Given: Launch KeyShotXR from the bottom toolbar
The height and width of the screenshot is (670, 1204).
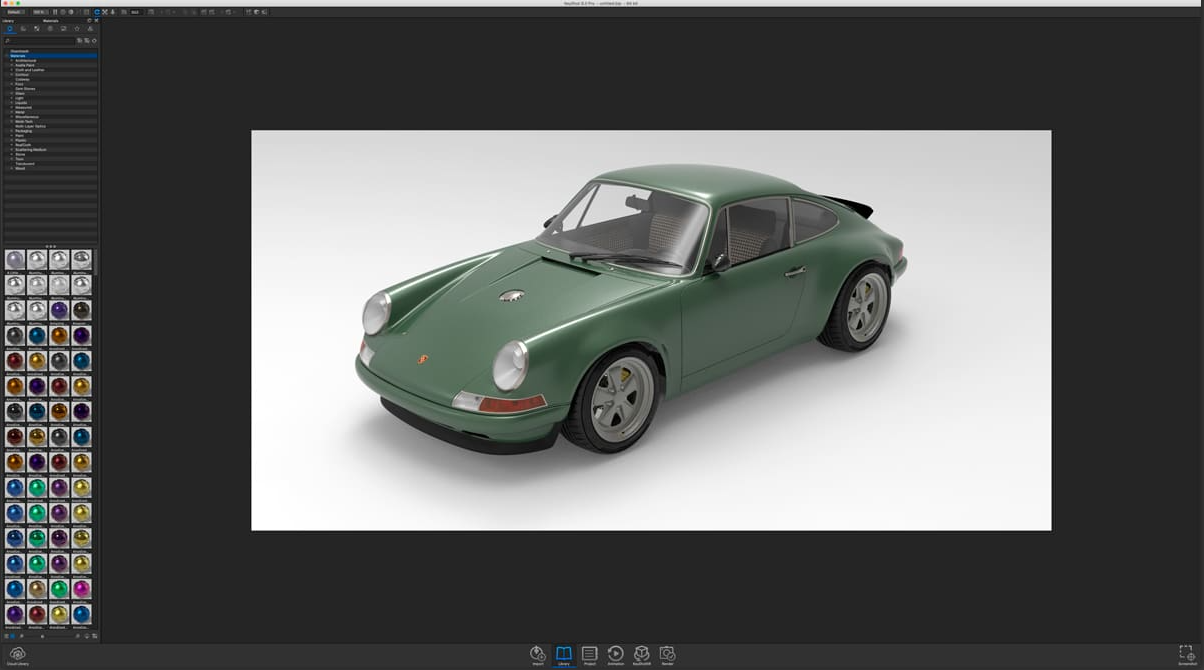Looking at the screenshot, I should (642, 654).
